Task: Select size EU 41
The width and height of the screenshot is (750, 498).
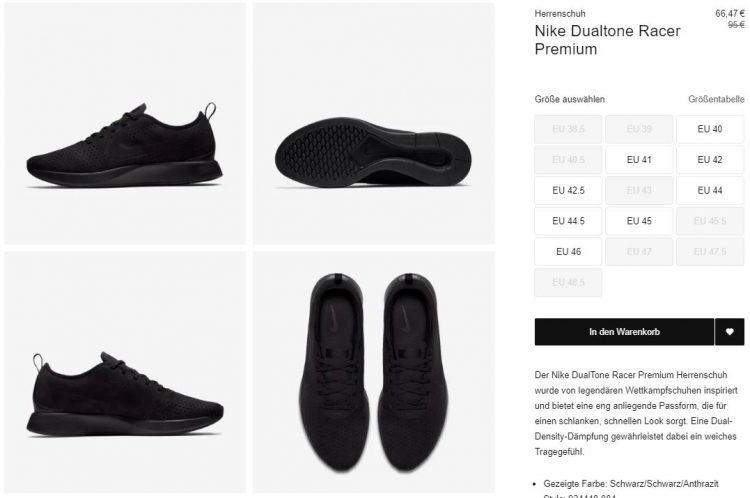Action: [x=639, y=160]
